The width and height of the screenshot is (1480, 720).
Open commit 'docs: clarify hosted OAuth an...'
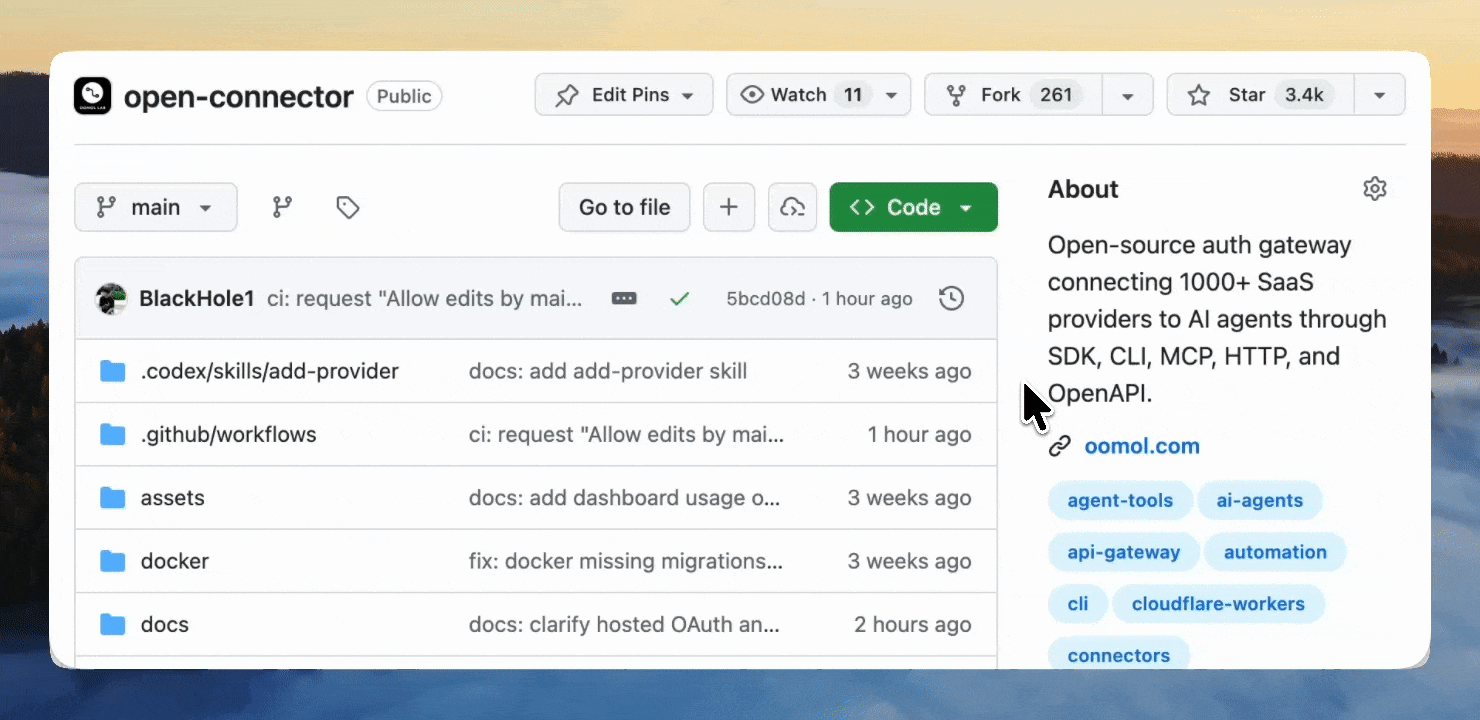(x=624, y=624)
